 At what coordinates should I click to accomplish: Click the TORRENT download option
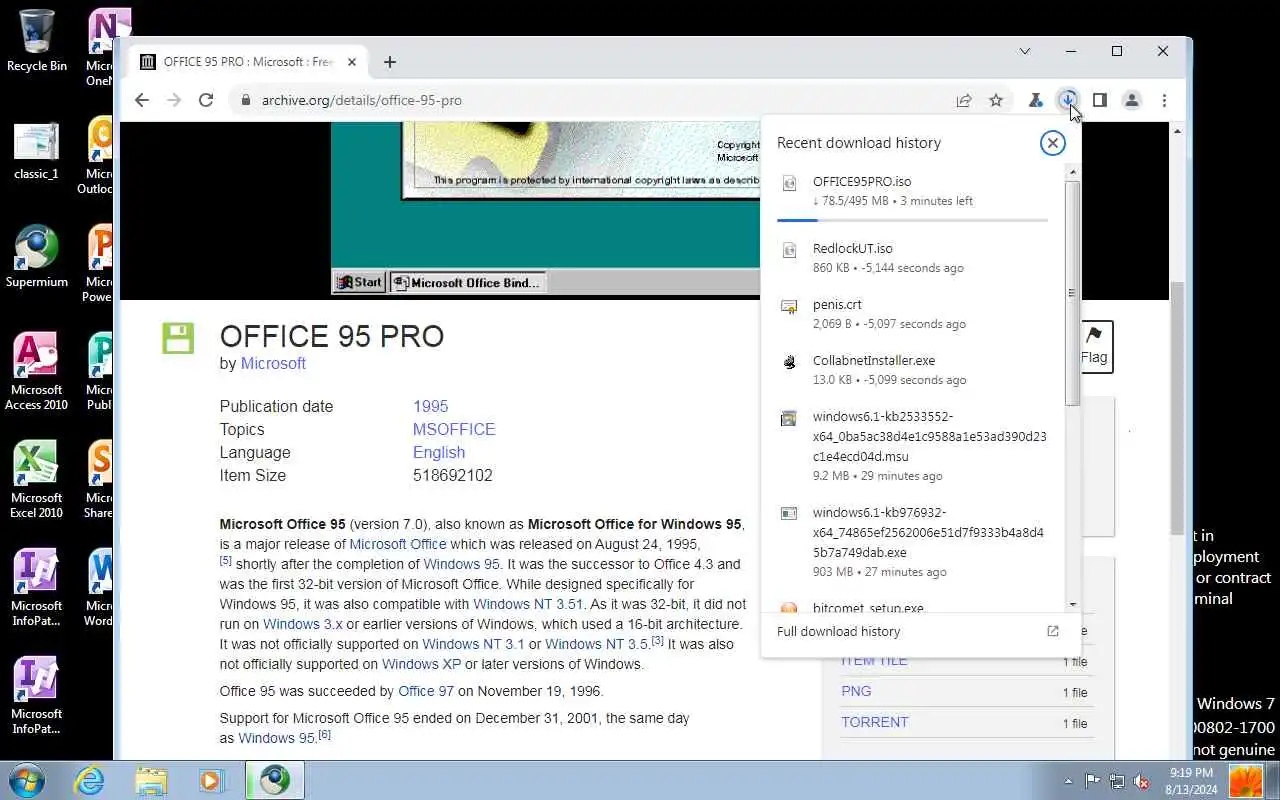click(x=875, y=722)
